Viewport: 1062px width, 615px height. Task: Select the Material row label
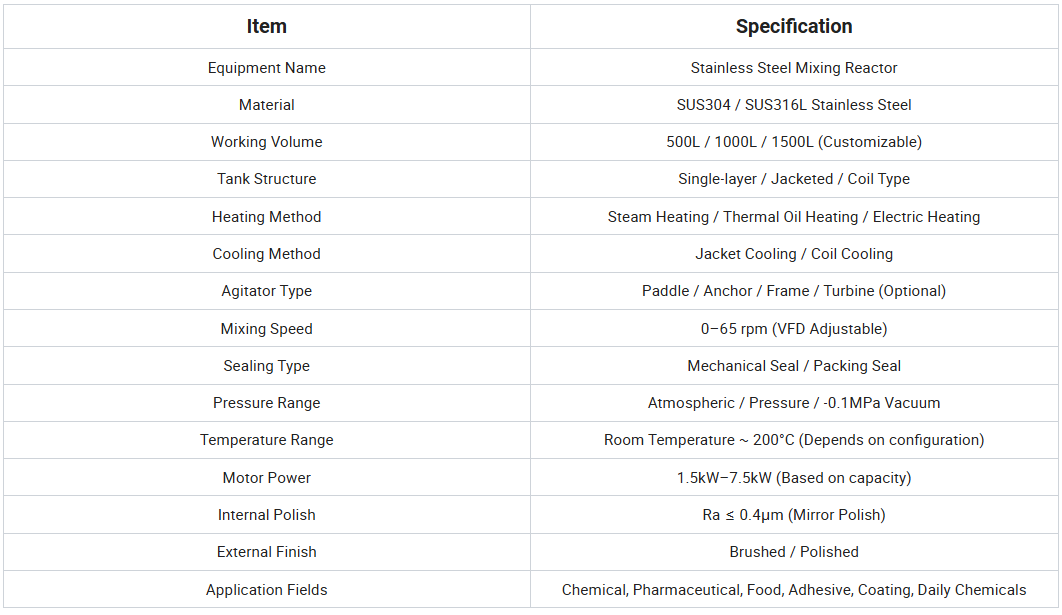pos(266,105)
